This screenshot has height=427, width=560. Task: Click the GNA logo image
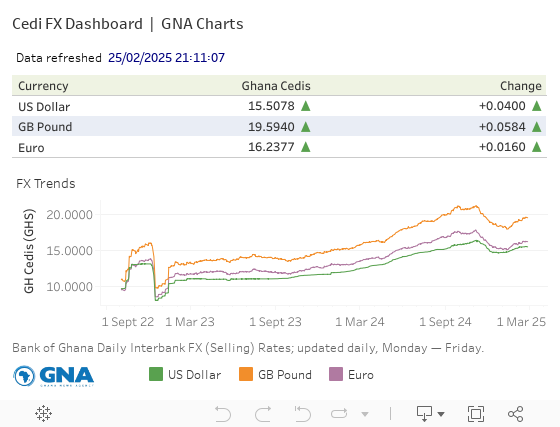click(x=54, y=376)
